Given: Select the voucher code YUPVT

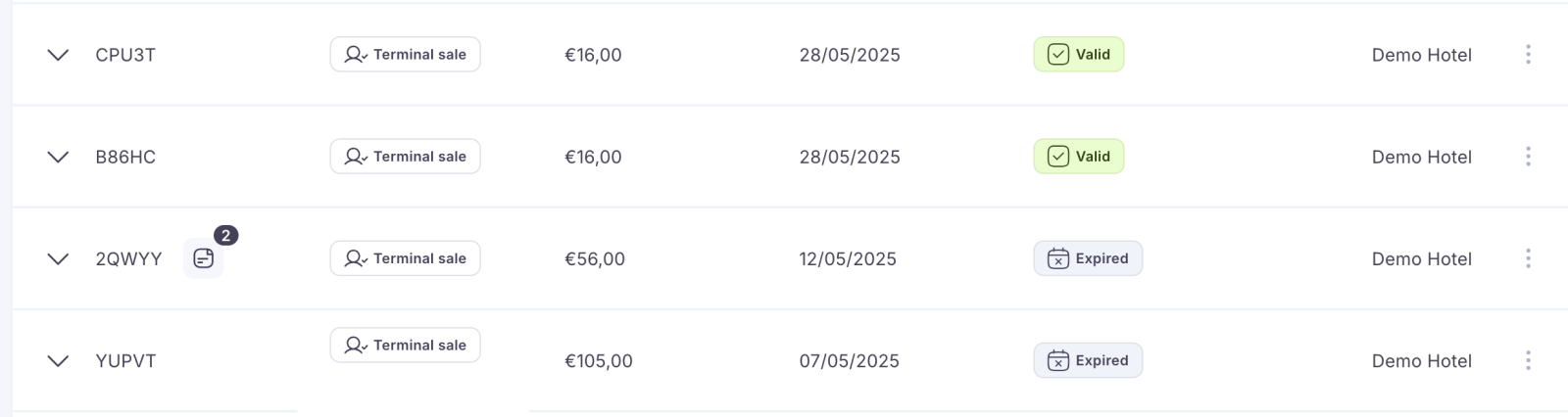Looking at the screenshot, I should click(x=125, y=360).
